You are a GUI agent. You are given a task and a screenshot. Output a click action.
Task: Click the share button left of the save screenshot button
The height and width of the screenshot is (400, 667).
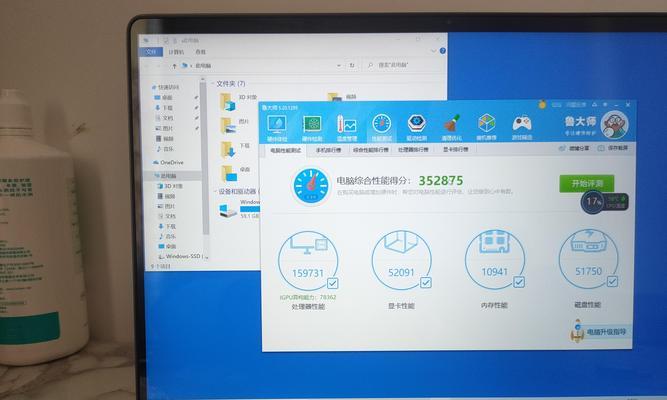click(x=574, y=148)
